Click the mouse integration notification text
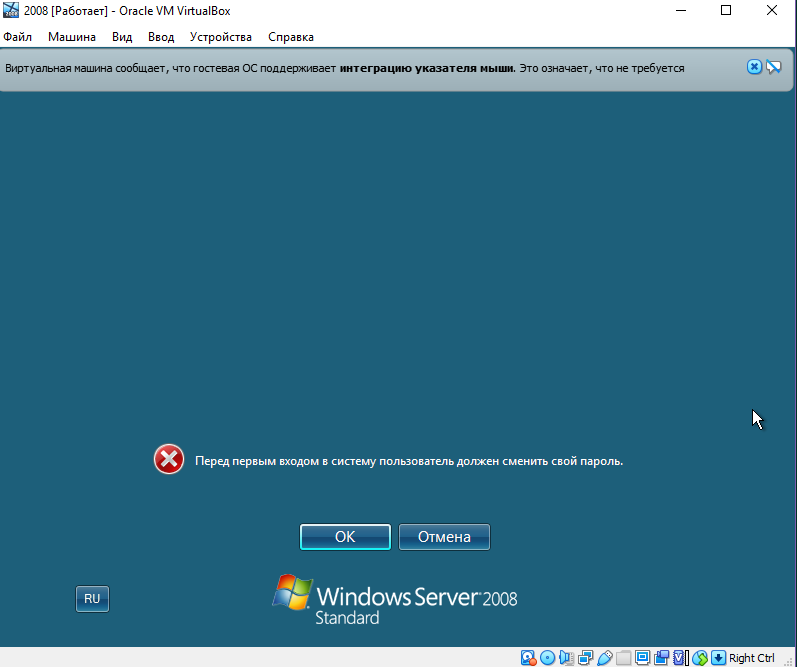Viewport: 797px width, 667px height. coord(345,68)
